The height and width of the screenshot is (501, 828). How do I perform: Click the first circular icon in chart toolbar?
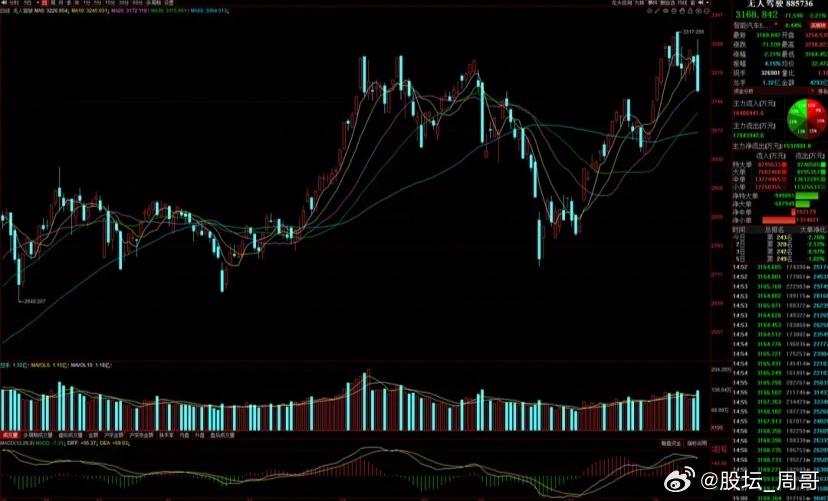click(x=650, y=11)
